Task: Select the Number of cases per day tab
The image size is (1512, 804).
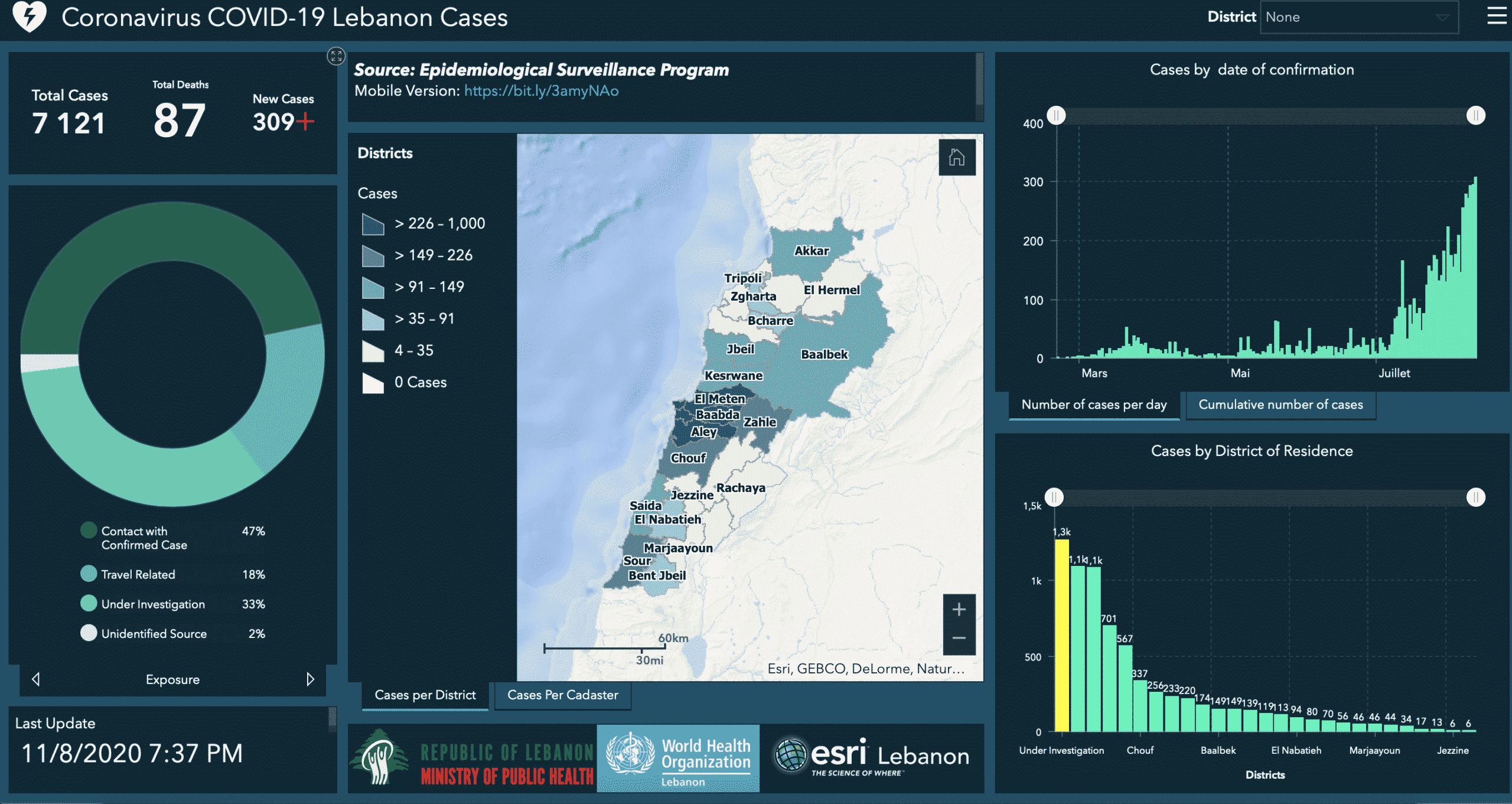Action: tap(1094, 405)
